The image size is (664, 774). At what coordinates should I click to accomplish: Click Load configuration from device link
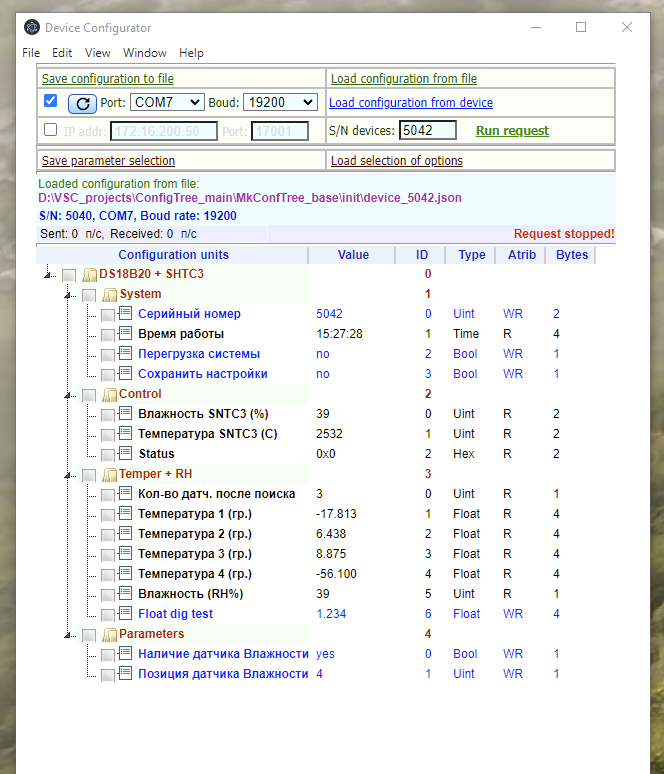pyautogui.click(x=411, y=103)
